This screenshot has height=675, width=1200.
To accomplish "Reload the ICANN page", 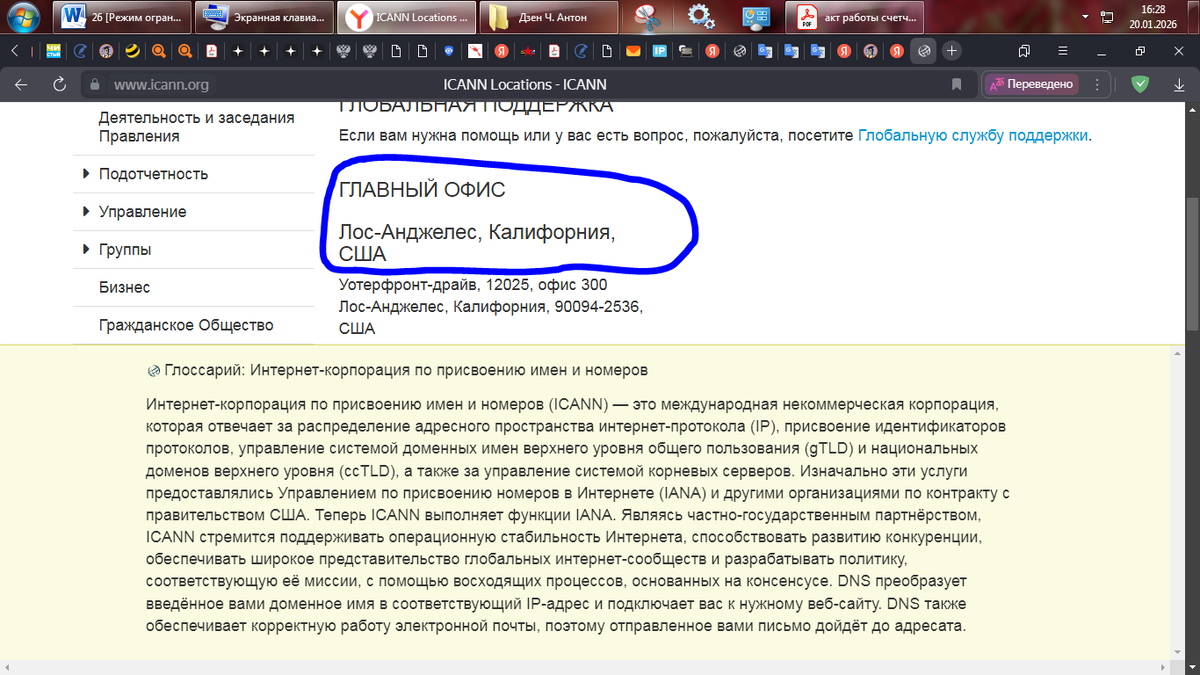I will click(x=60, y=84).
